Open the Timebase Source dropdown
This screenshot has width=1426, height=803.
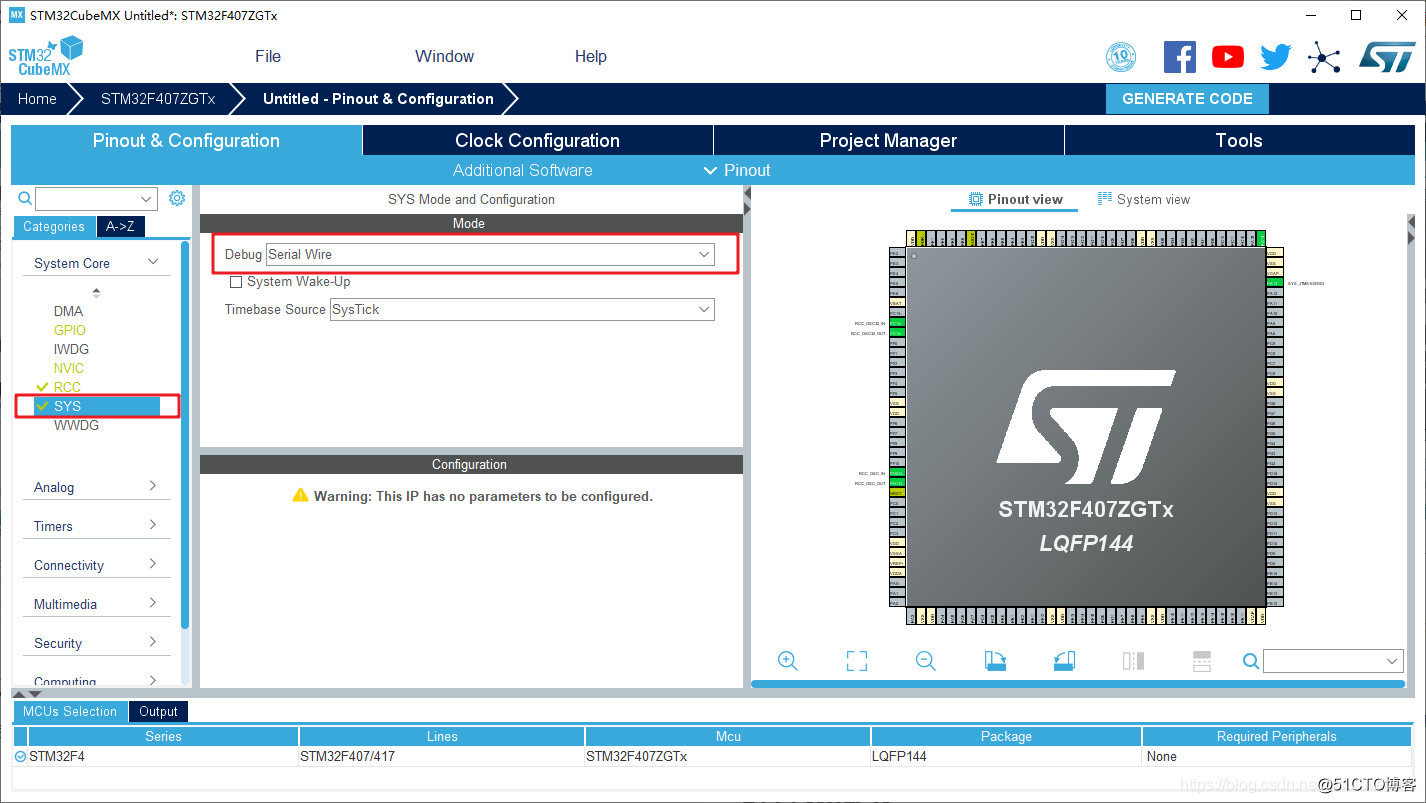click(522, 310)
